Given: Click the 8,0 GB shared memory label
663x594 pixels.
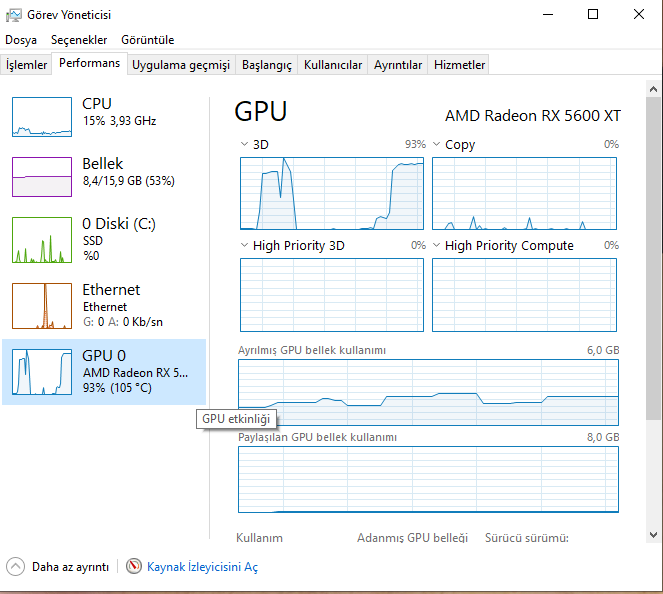Looking at the screenshot, I should click(x=603, y=437).
